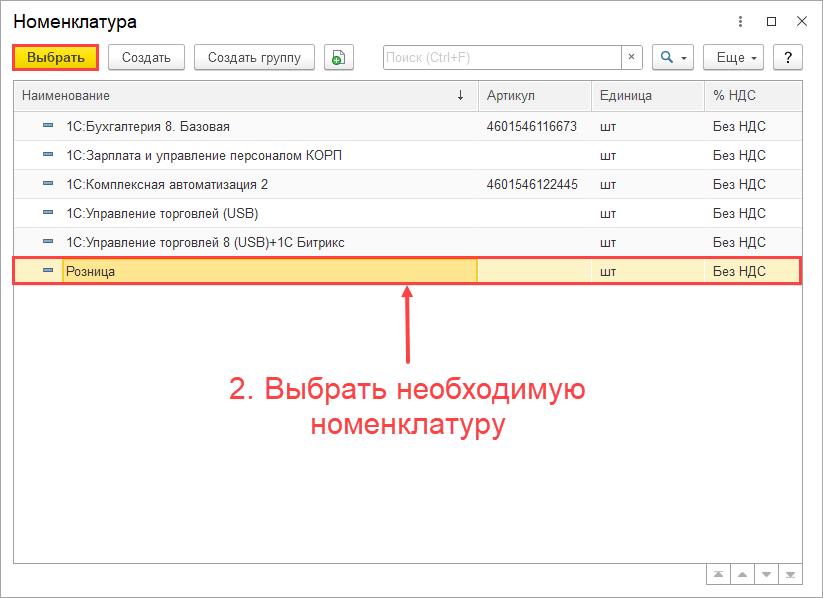Image resolution: width=823 pixels, height=598 pixels.
Task: Open the window options ellipsis menu
Action: click(x=740, y=21)
